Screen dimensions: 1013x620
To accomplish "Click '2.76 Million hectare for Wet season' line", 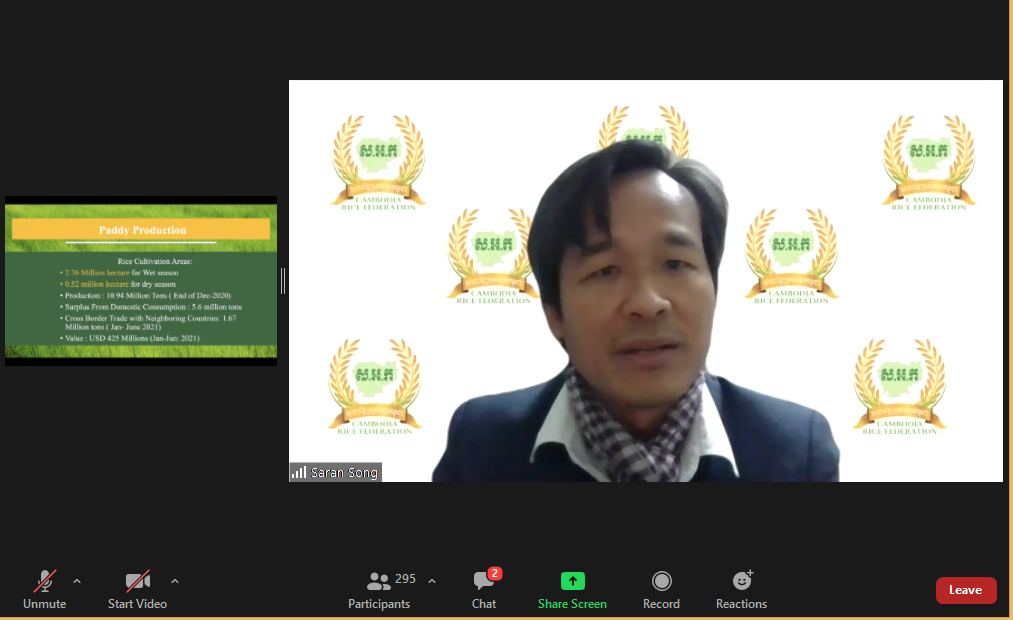I will 120,273.
